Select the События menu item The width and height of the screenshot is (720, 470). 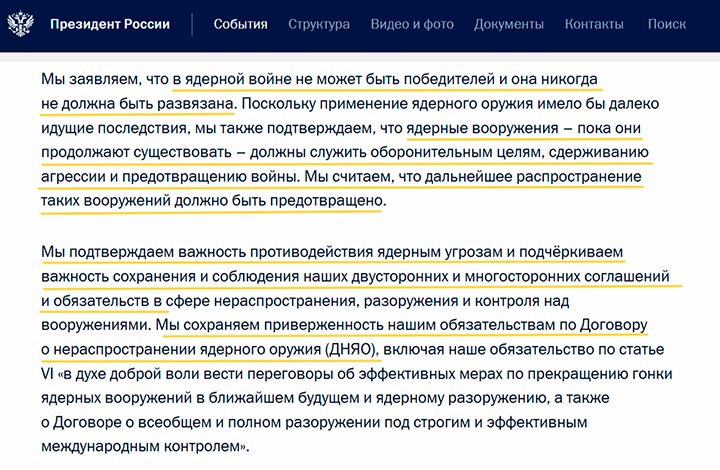coord(241,24)
